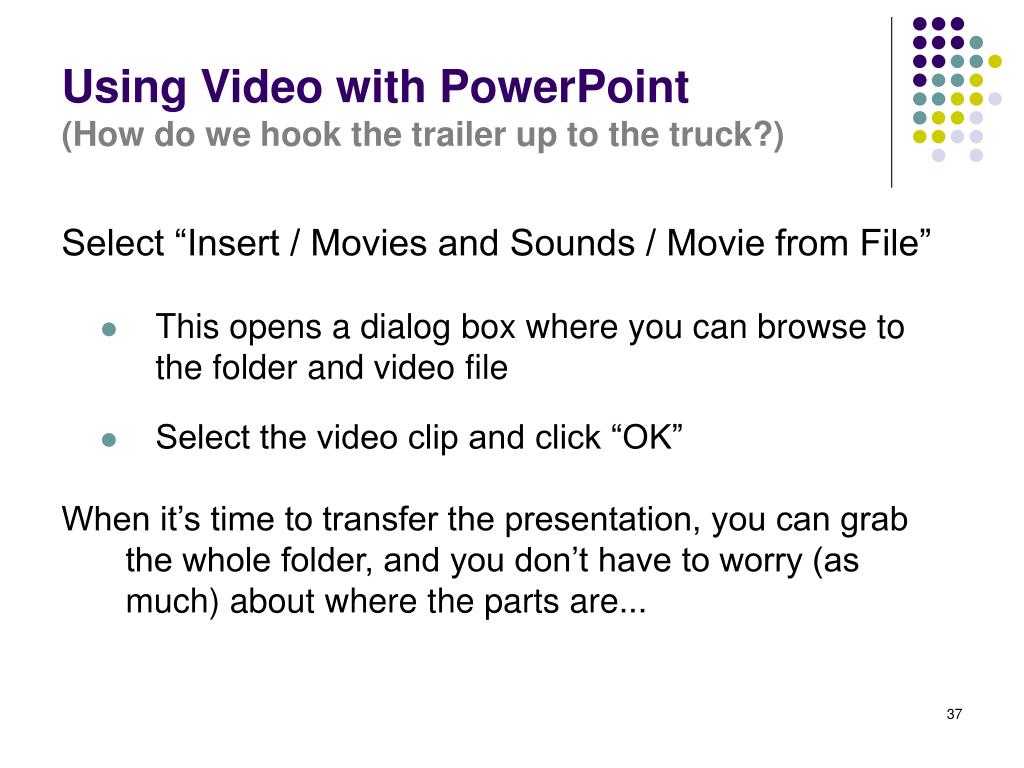The width and height of the screenshot is (1024, 768).
Task: Click the teal dot in the top dot row's right end
Action: click(976, 43)
